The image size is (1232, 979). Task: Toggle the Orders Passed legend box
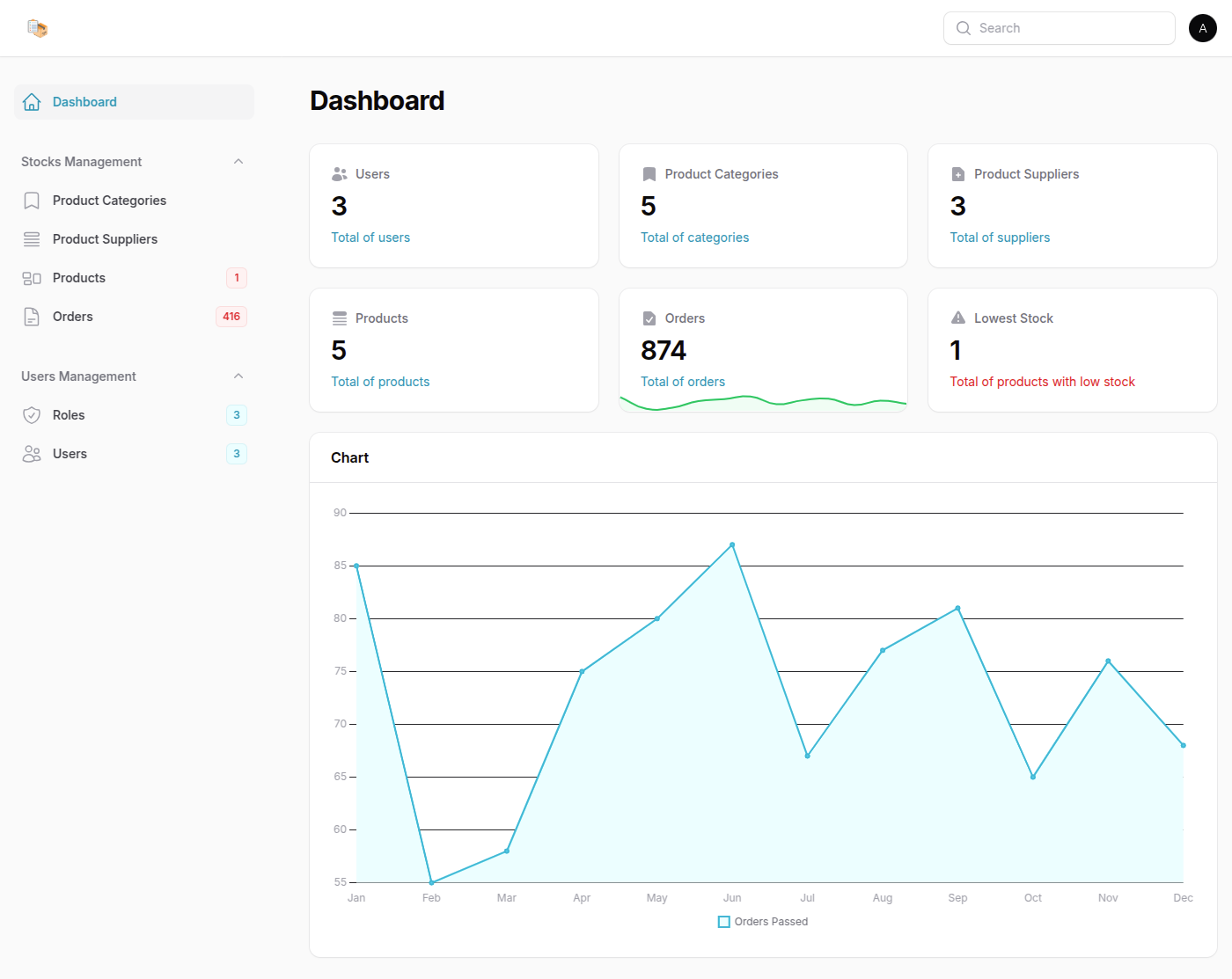point(723,922)
